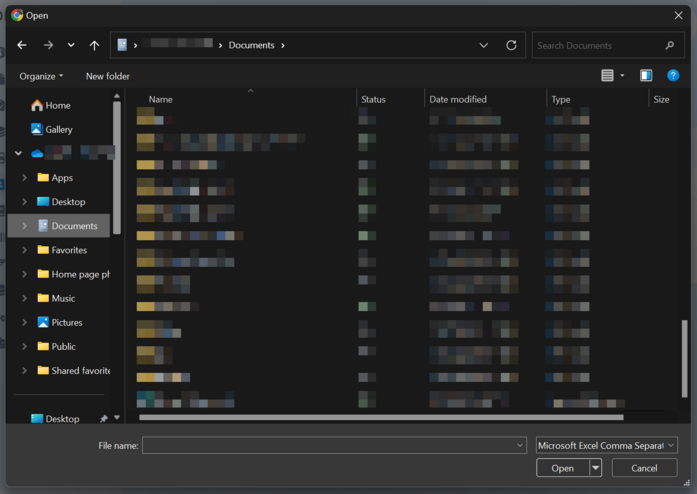This screenshot has height=494, width=697.
Task: Click the File name input field
Action: tap(330, 445)
